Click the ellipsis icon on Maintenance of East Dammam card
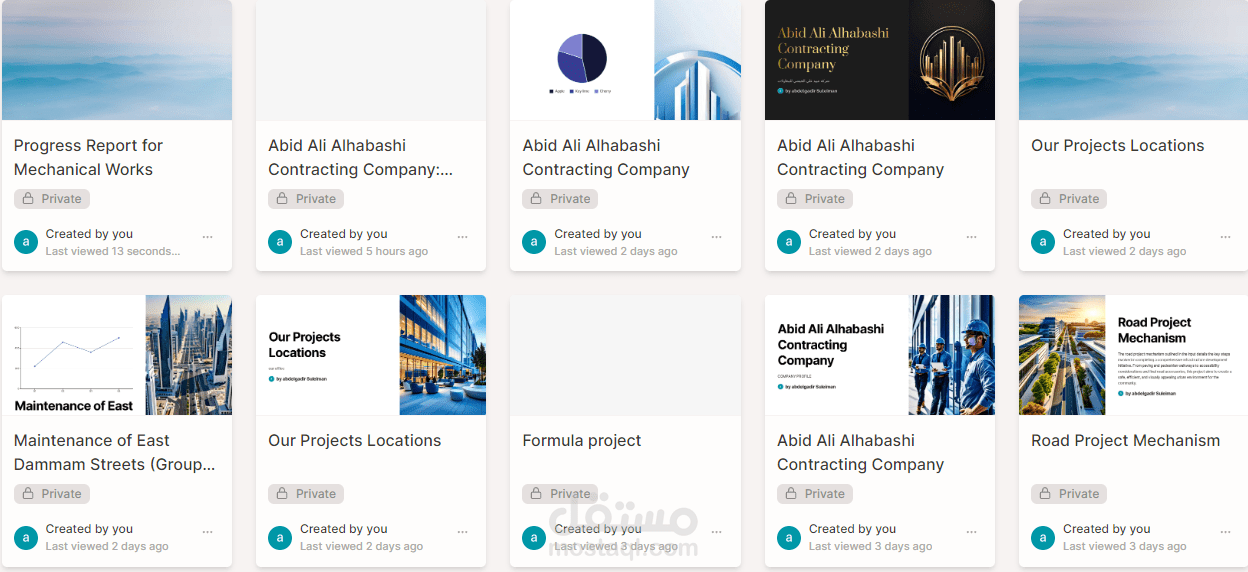This screenshot has height=572, width=1248. pos(208,533)
